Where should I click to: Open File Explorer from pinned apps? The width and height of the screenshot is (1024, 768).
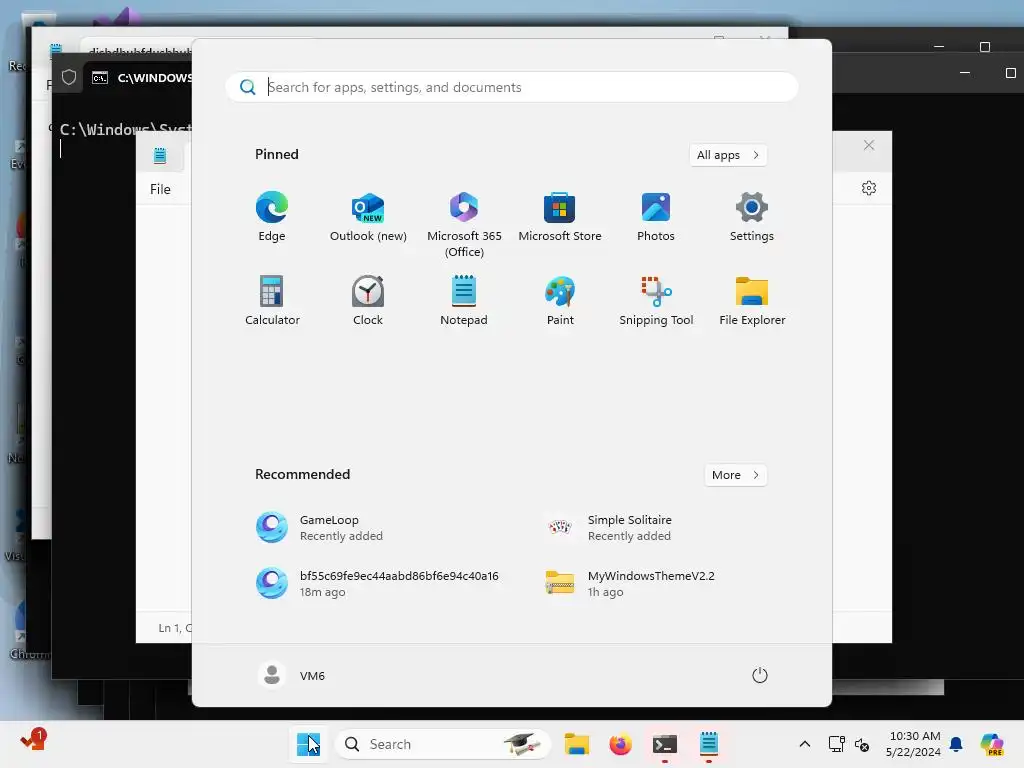(x=752, y=300)
